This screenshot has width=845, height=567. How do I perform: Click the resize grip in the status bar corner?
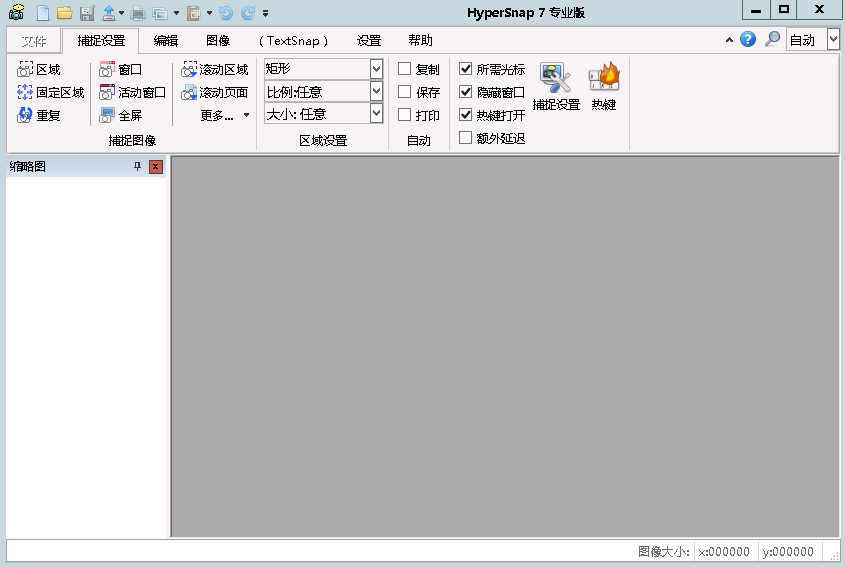tap(833, 555)
